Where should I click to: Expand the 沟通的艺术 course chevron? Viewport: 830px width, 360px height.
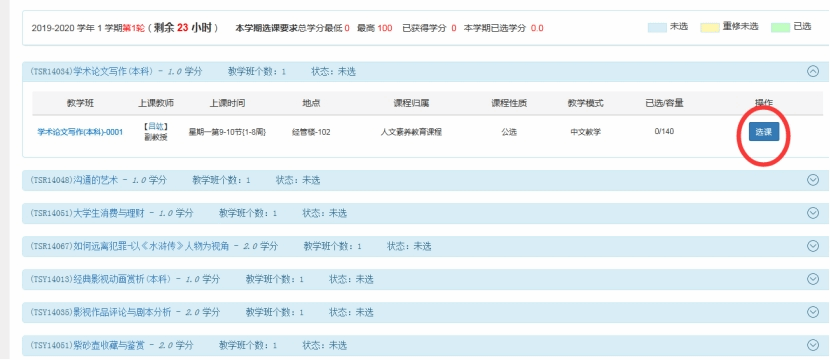click(814, 180)
